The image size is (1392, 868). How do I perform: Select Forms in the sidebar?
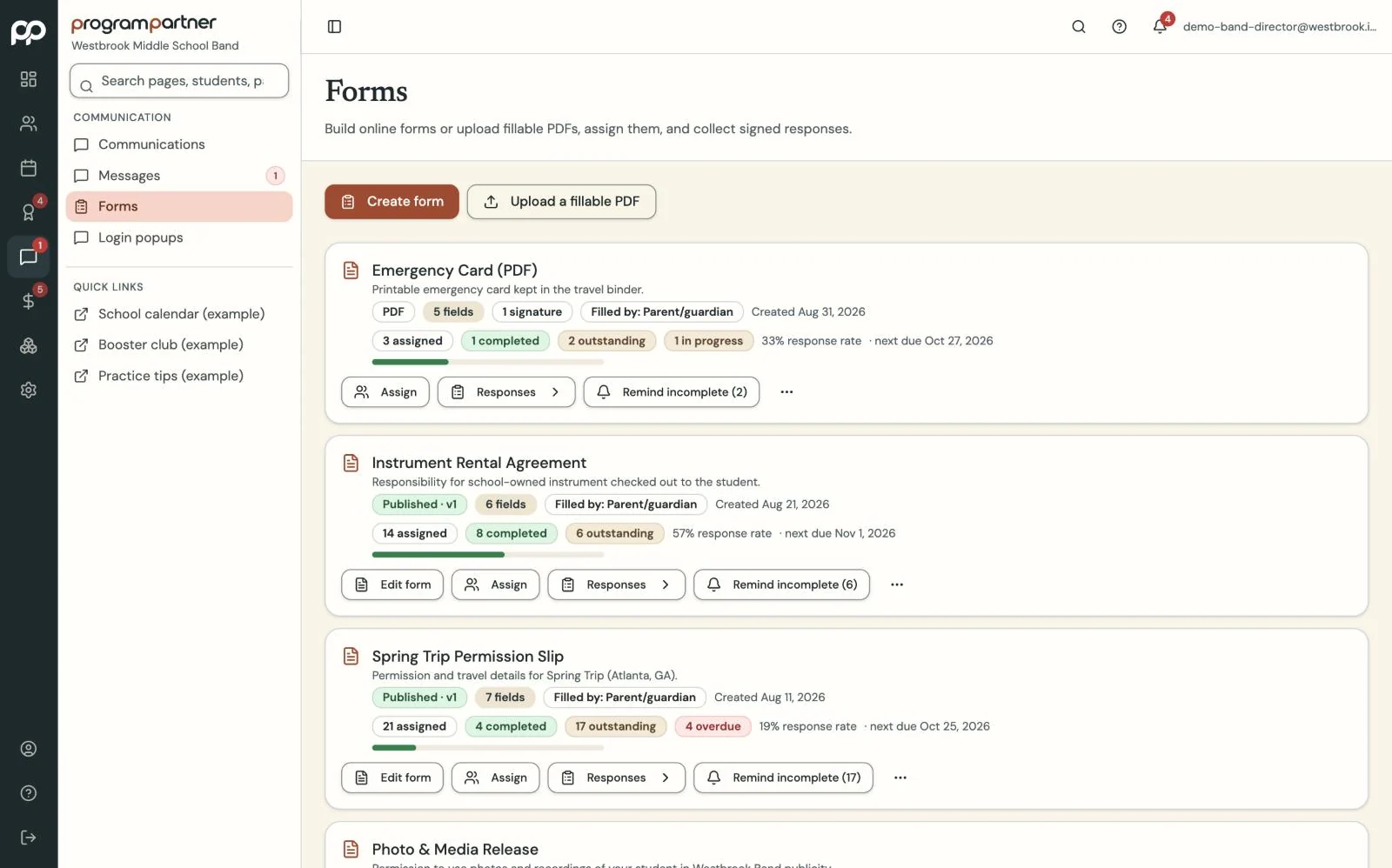[x=179, y=207]
